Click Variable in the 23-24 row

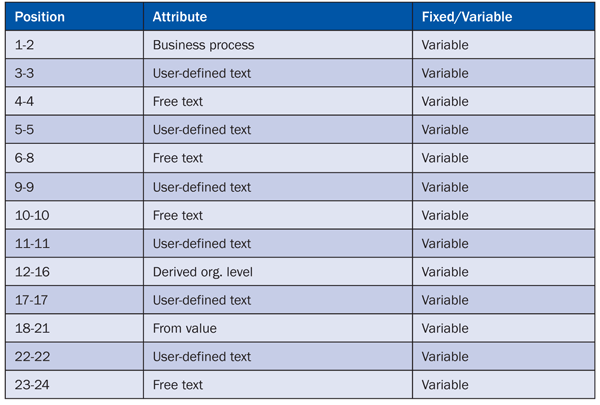click(x=445, y=385)
